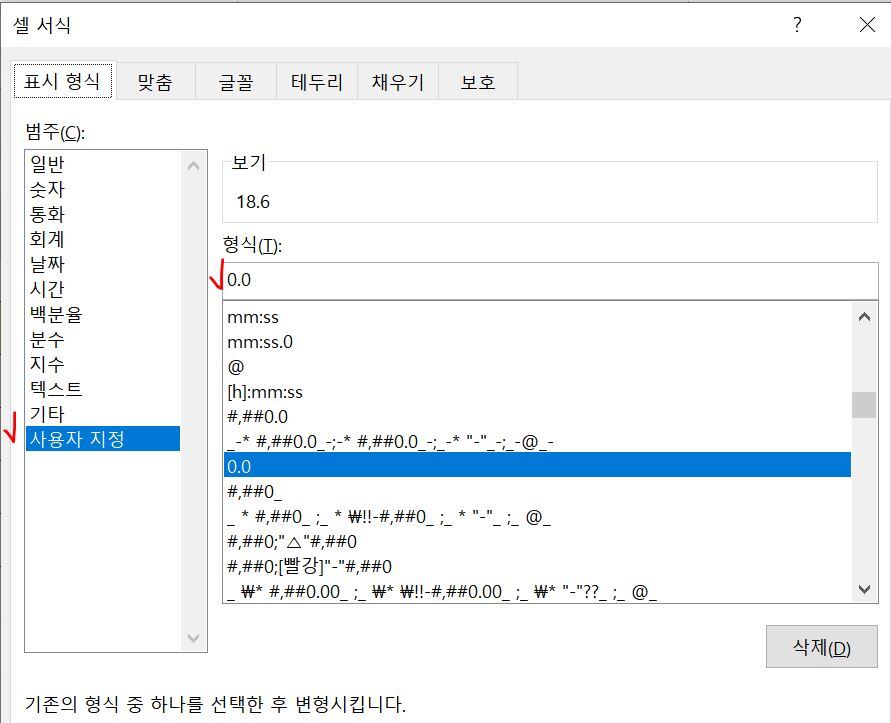The height and width of the screenshot is (723, 891).
Task: Select #,##0;[빨강]"-"#,##0 format
Action: click(537, 566)
